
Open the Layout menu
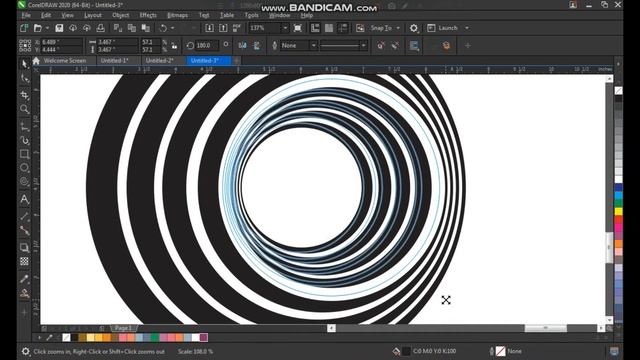point(93,15)
